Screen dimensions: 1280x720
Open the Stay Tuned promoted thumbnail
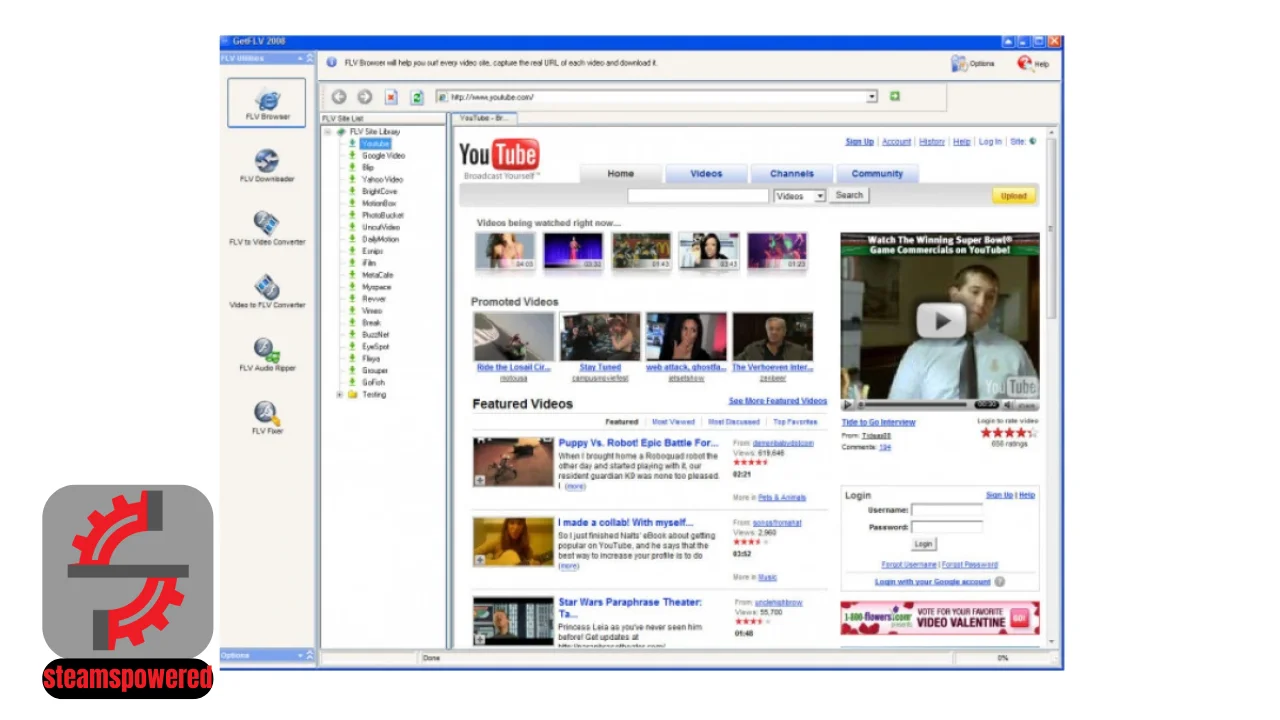click(600, 336)
